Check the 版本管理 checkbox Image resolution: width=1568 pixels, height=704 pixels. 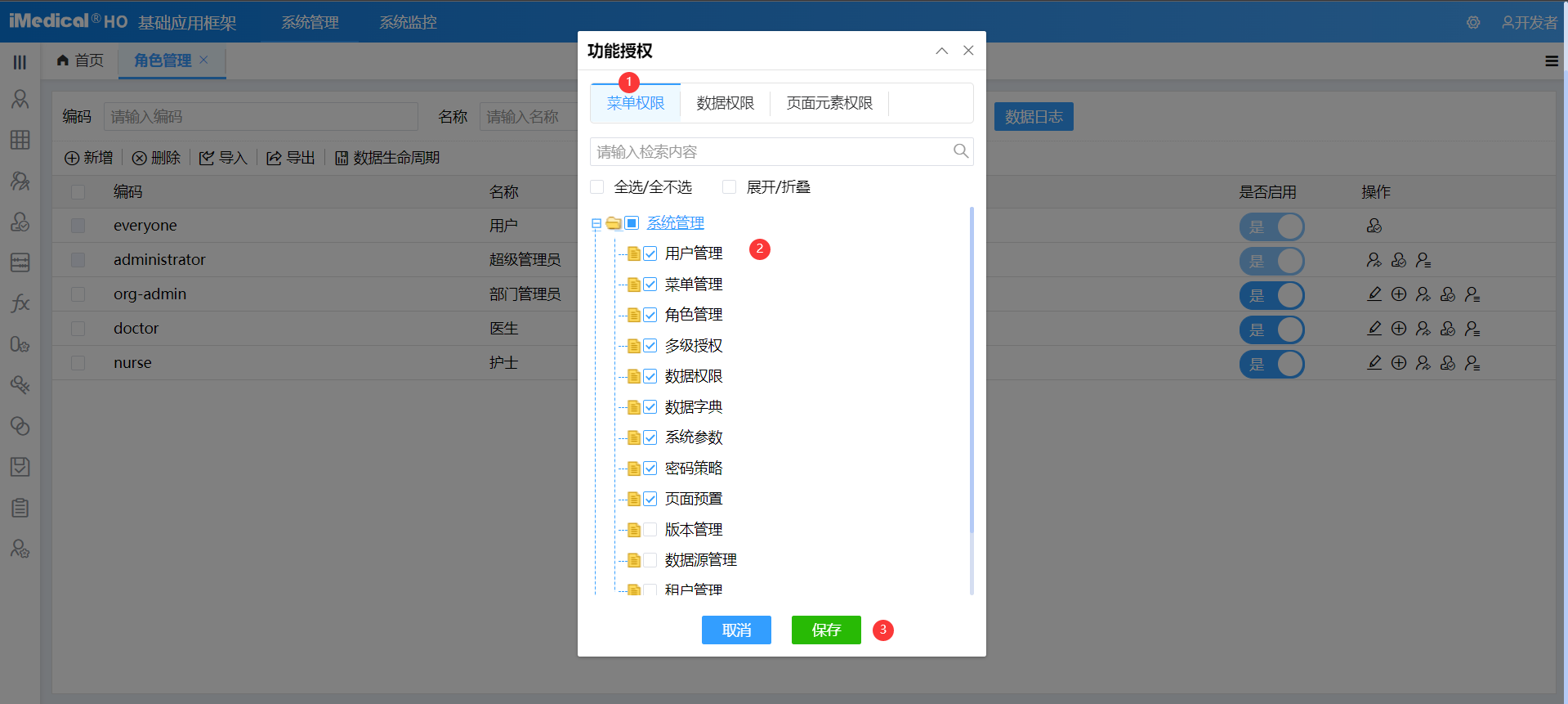(x=650, y=530)
